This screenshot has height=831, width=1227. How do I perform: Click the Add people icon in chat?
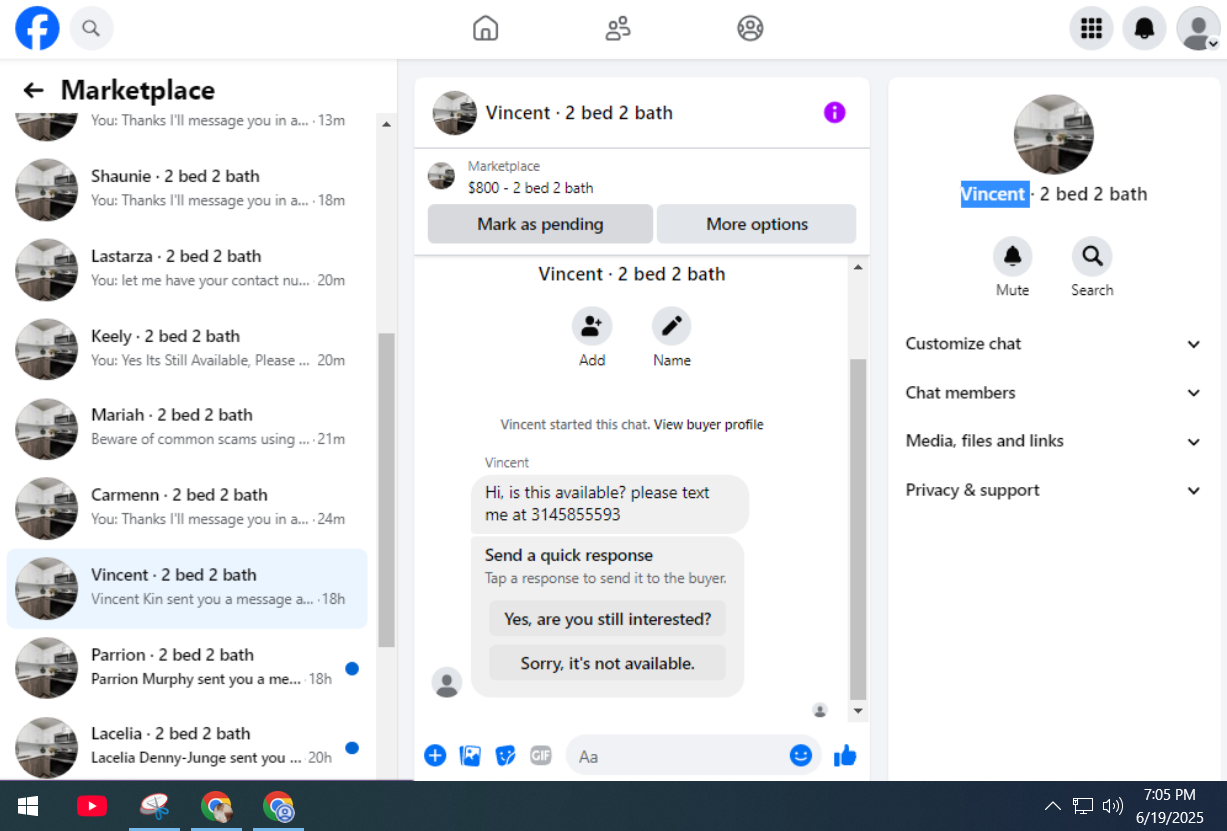592,327
